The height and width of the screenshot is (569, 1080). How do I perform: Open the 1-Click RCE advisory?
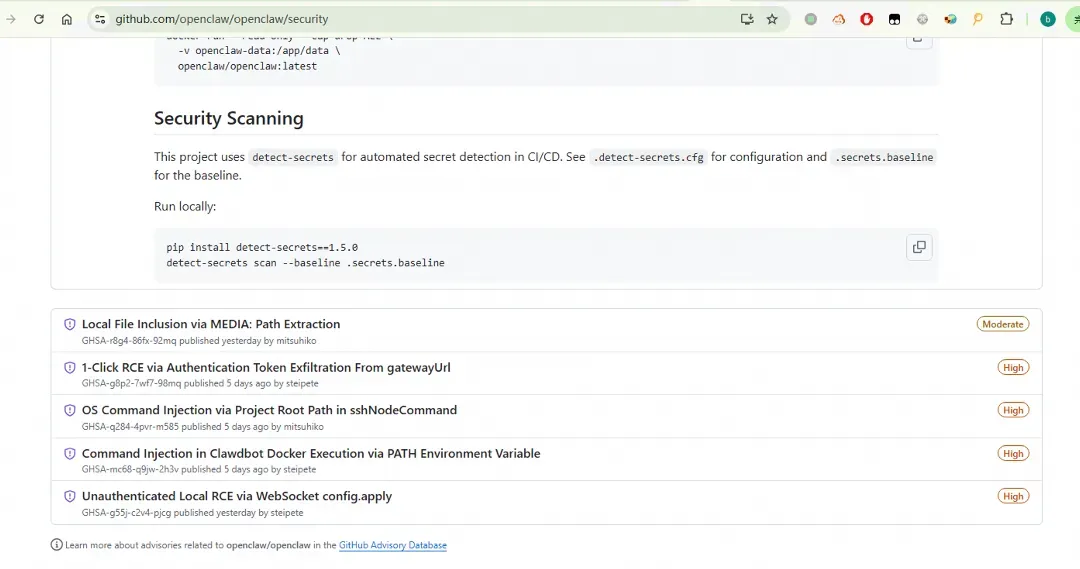[x=266, y=367]
